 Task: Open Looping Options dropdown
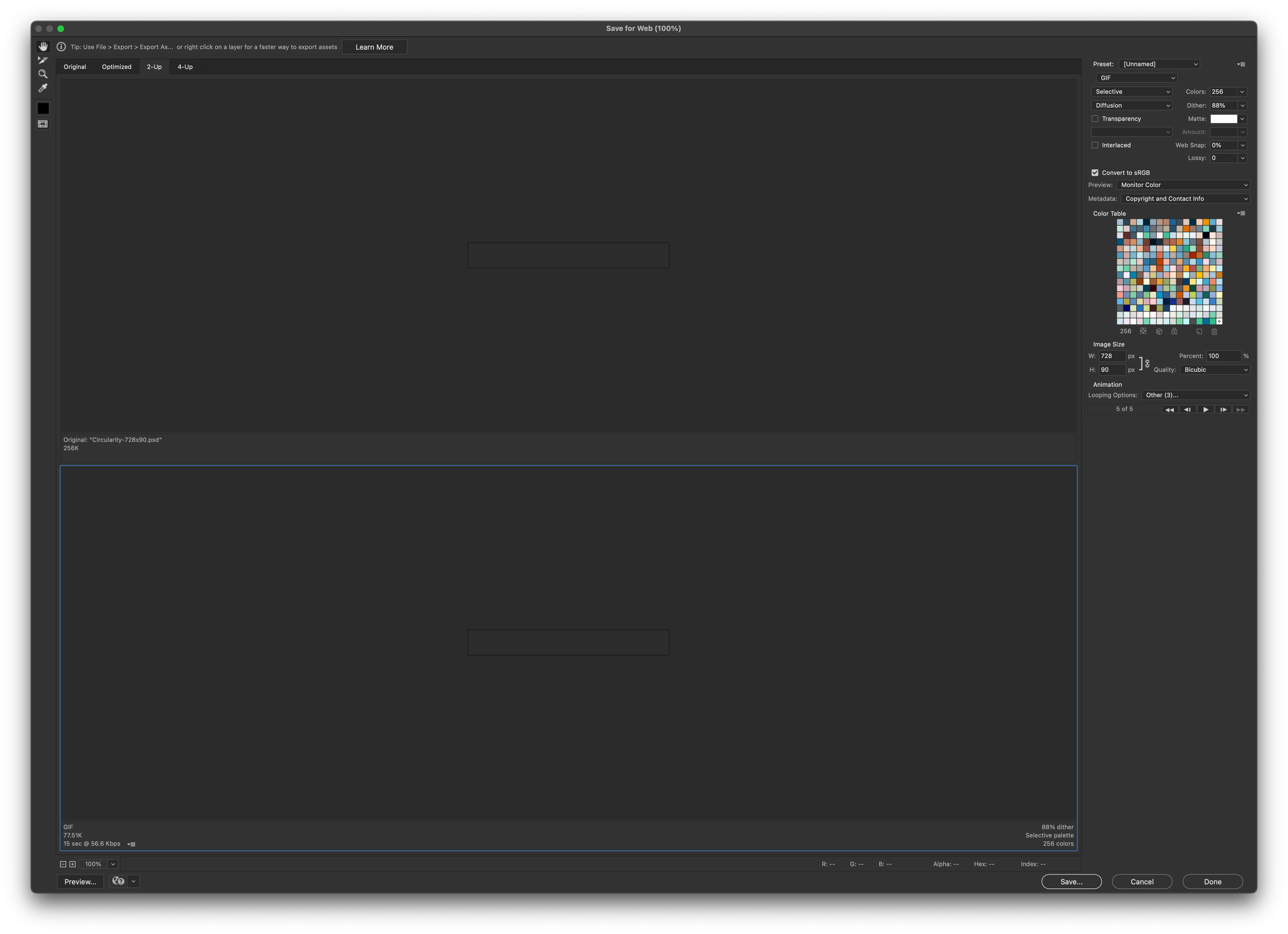1195,395
